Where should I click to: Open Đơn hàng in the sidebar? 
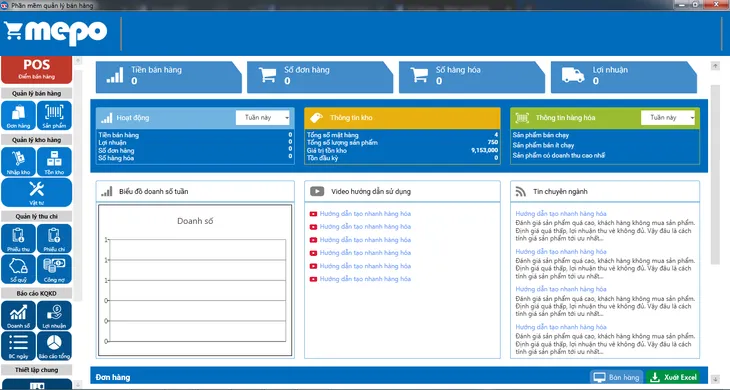(x=19, y=115)
